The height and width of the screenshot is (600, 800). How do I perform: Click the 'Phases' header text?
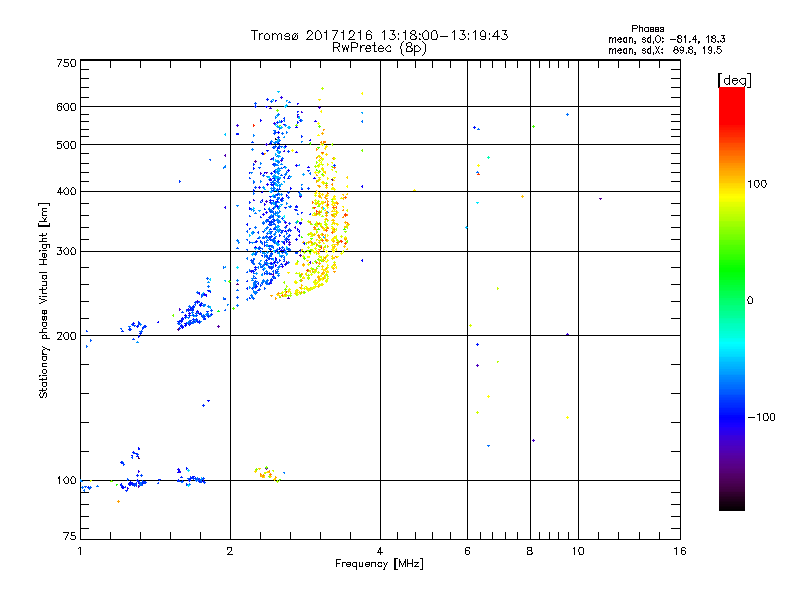(647, 29)
